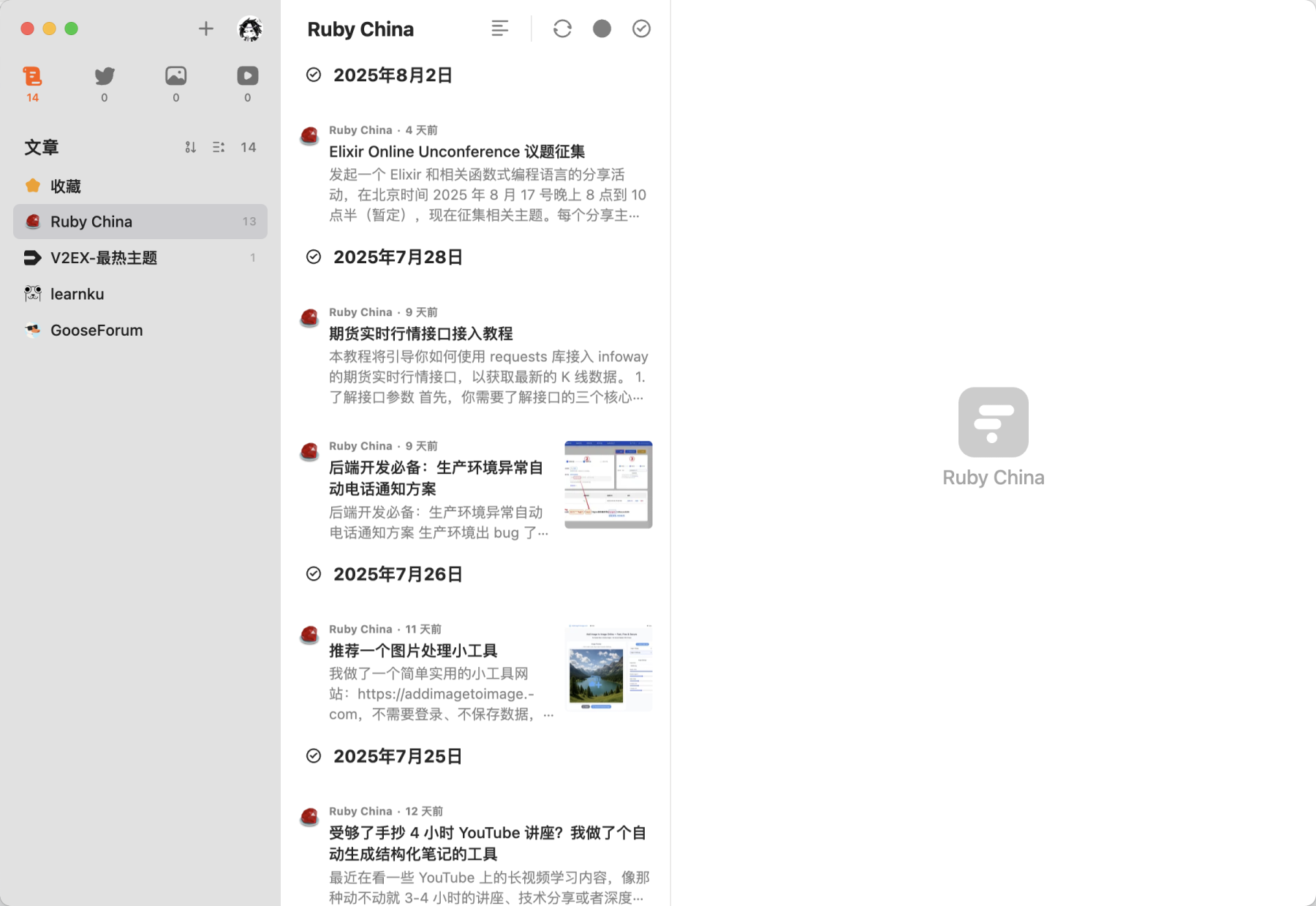Screen dimensions: 1316x906
Task: Select the learnku feed
Action: tap(140, 294)
